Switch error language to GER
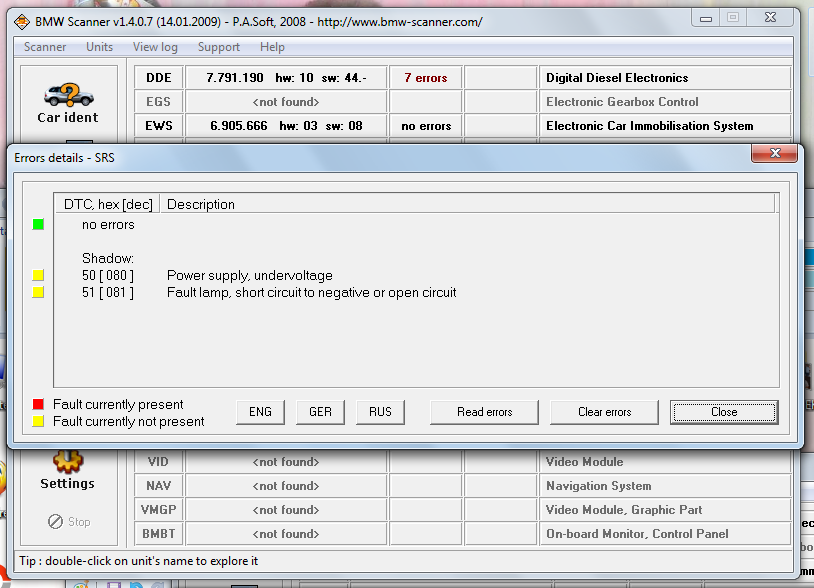 coord(320,412)
